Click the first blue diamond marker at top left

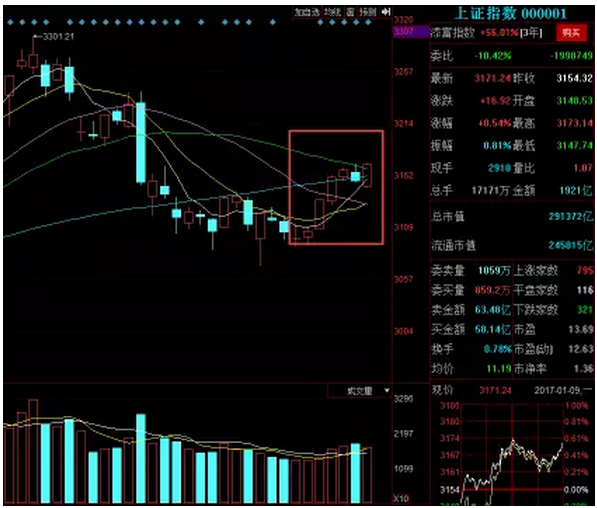(10, 22)
